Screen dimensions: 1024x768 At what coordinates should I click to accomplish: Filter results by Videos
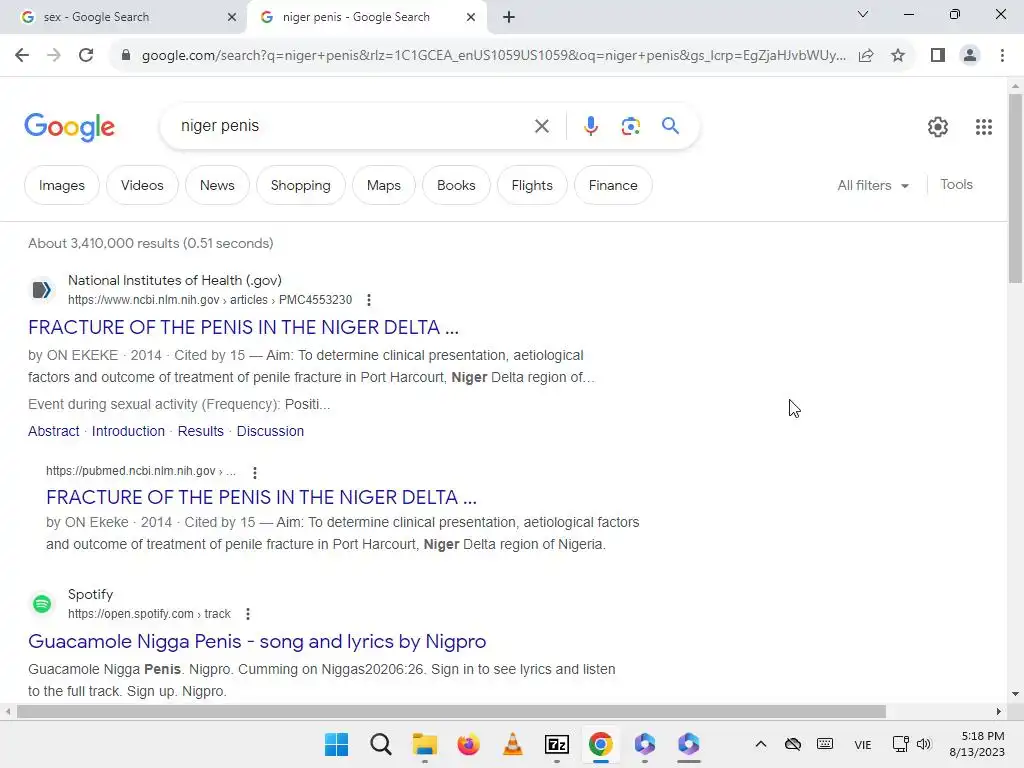(x=142, y=185)
